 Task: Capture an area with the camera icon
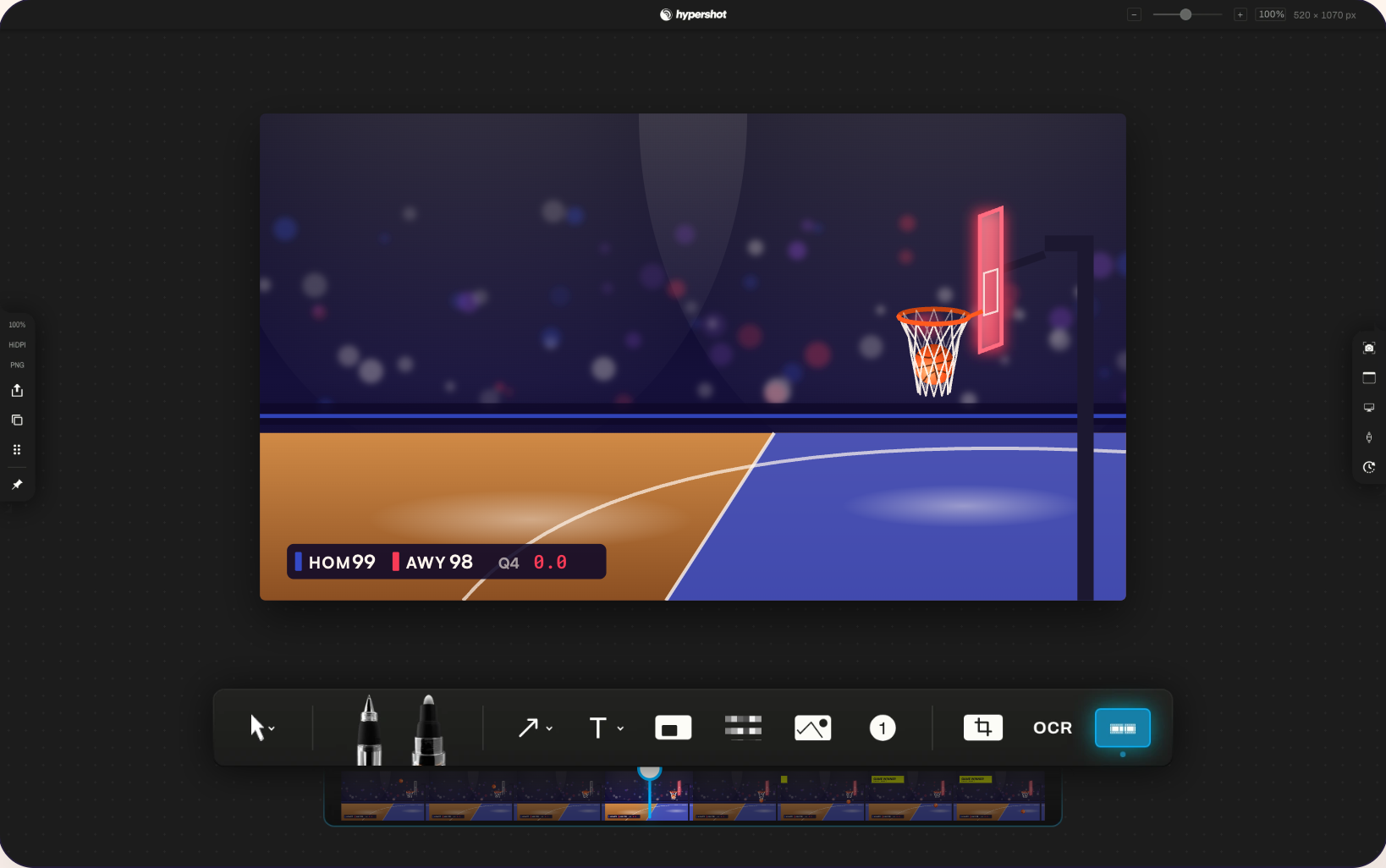[1369, 348]
